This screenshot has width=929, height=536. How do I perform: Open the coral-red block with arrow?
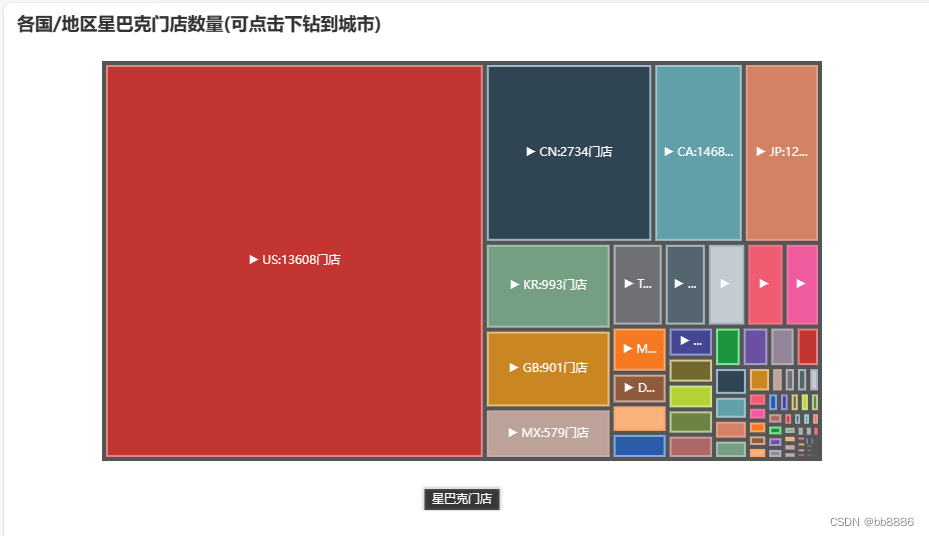tap(765, 284)
